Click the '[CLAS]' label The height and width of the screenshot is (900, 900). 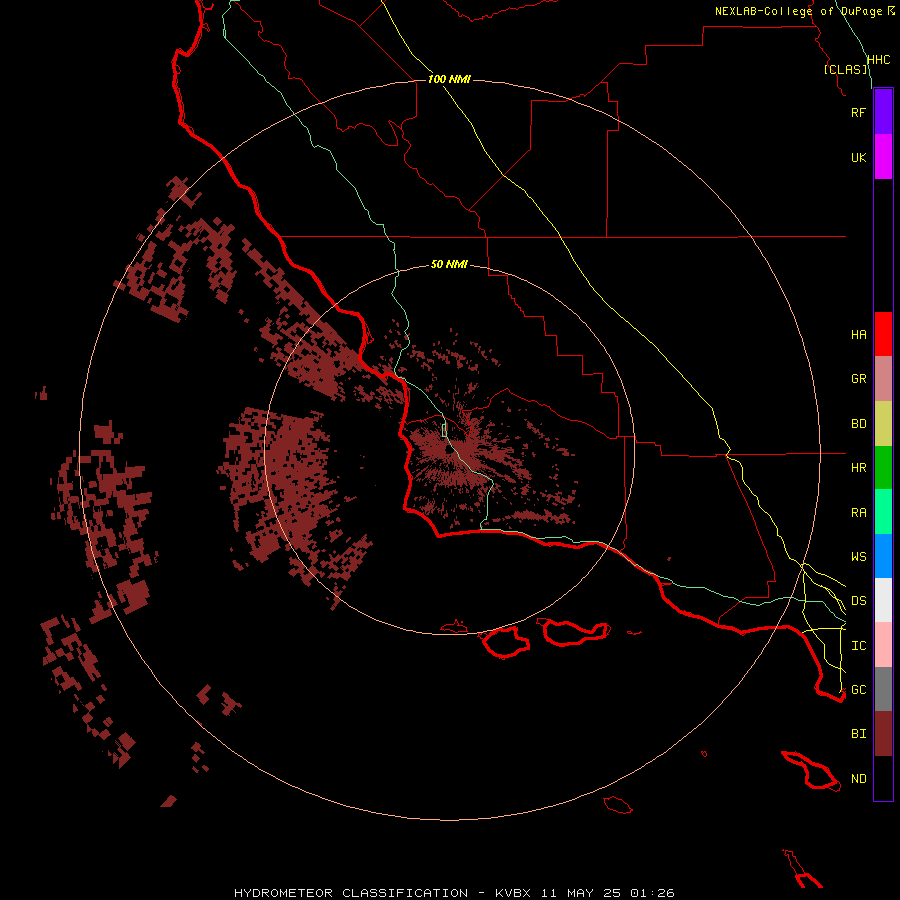click(846, 69)
